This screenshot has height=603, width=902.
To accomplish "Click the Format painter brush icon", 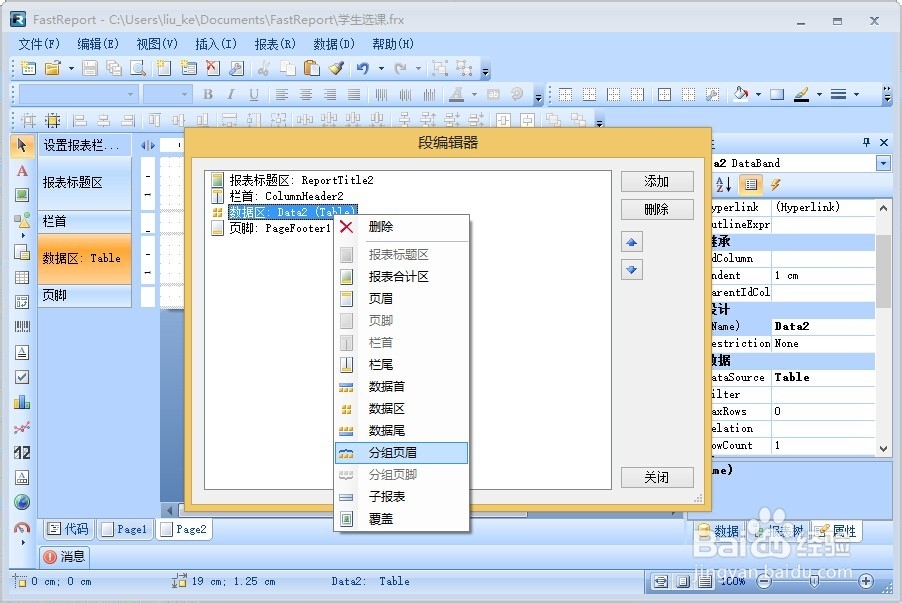I will point(336,68).
